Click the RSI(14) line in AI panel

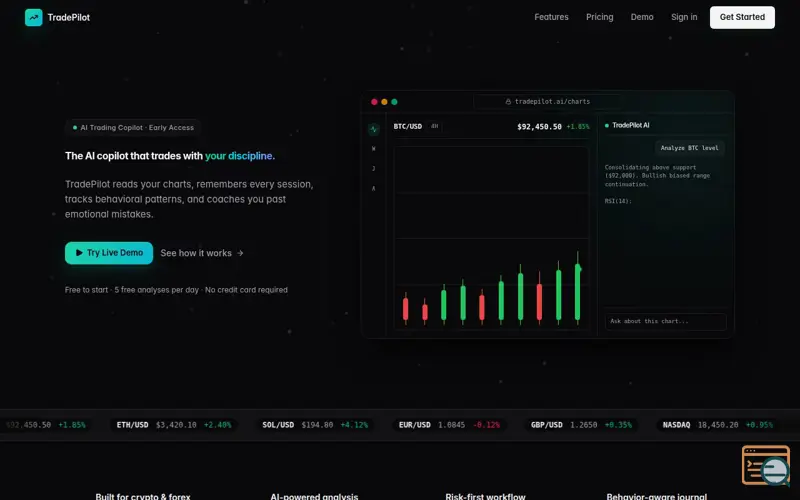(618, 201)
